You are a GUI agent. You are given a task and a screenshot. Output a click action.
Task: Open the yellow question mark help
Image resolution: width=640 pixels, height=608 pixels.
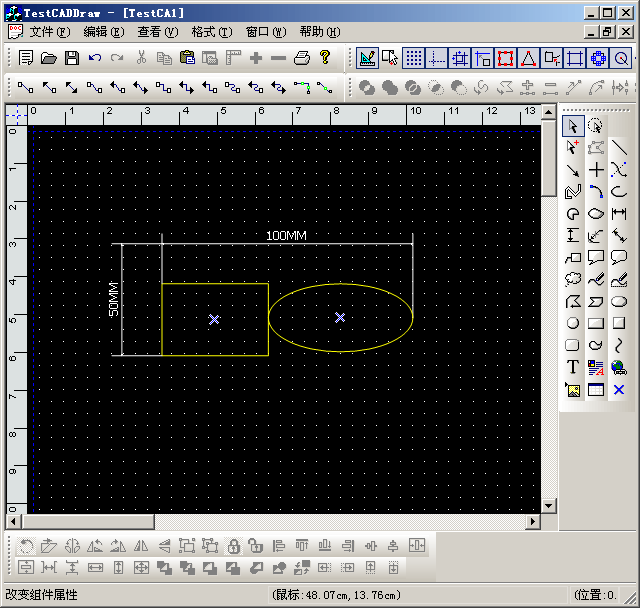pos(325,58)
